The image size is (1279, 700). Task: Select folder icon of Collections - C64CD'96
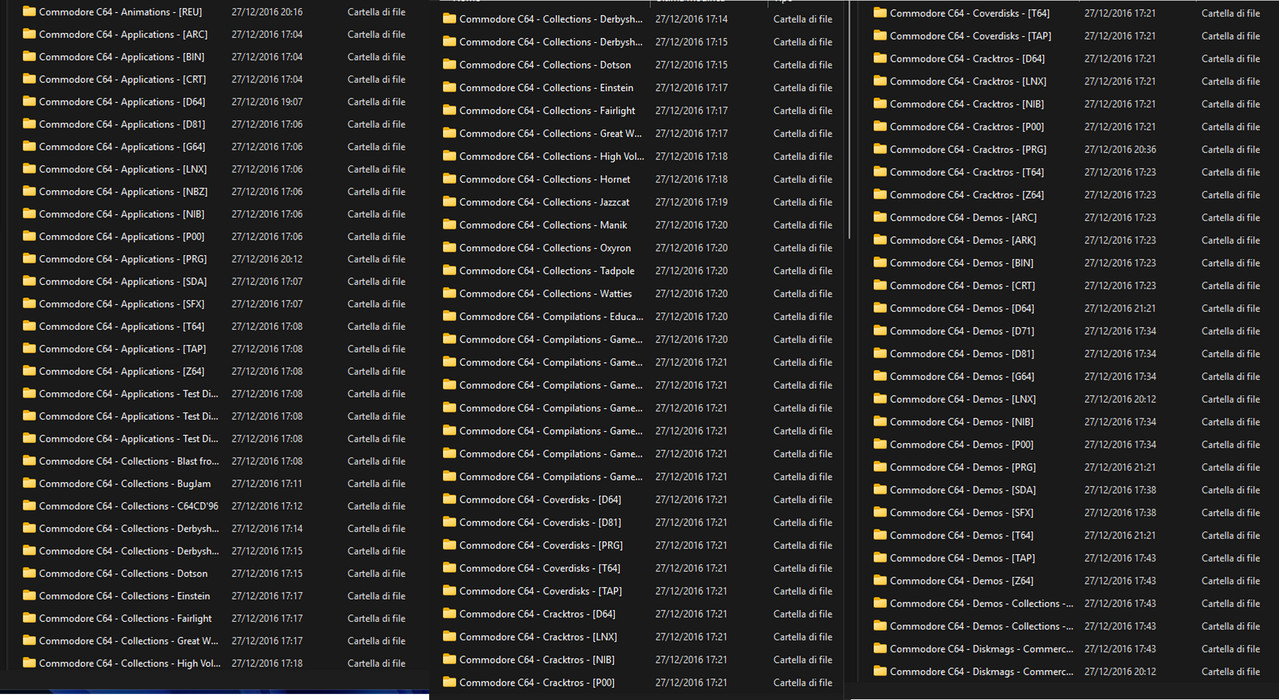29,506
